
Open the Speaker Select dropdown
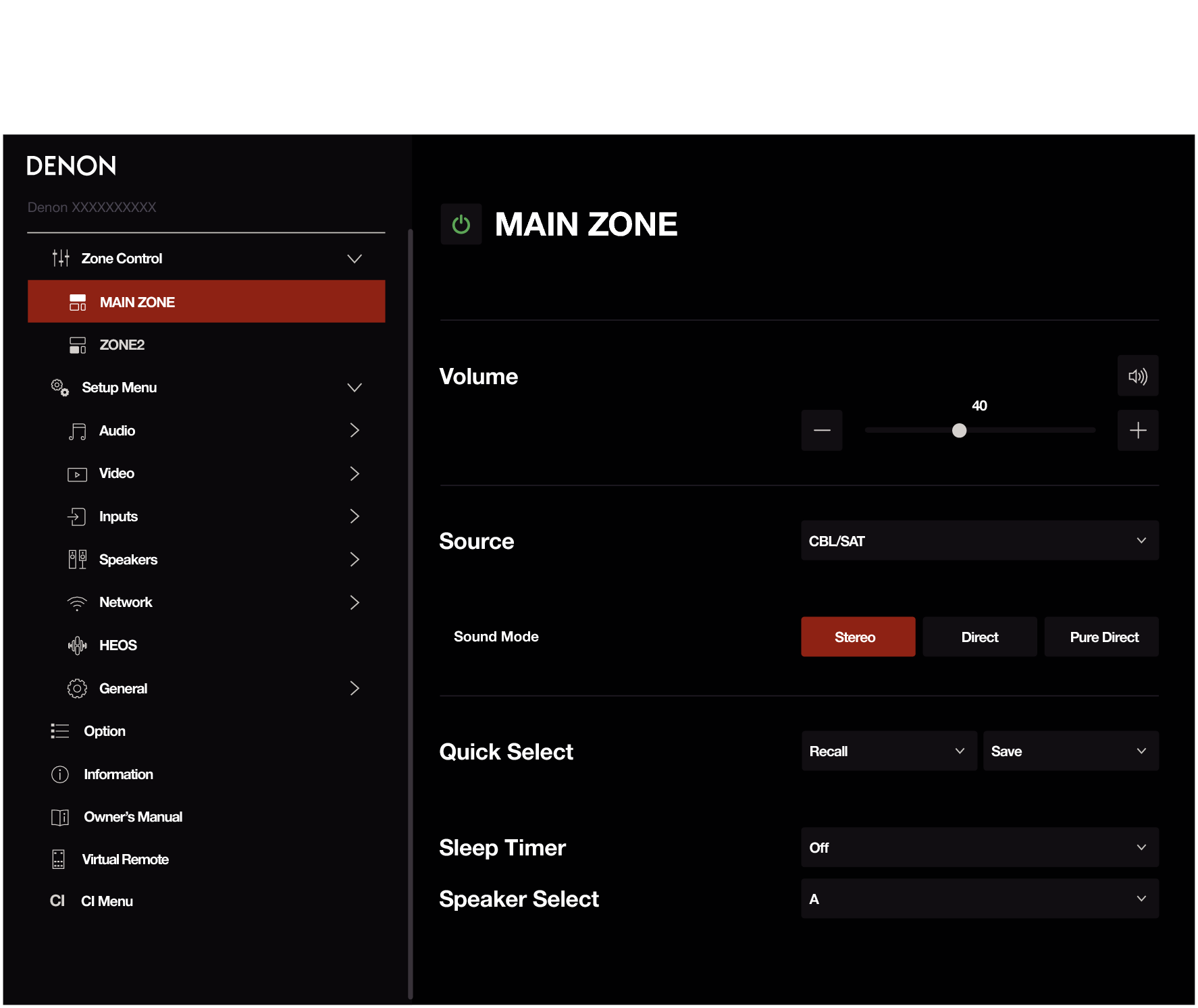click(x=980, y=899)
